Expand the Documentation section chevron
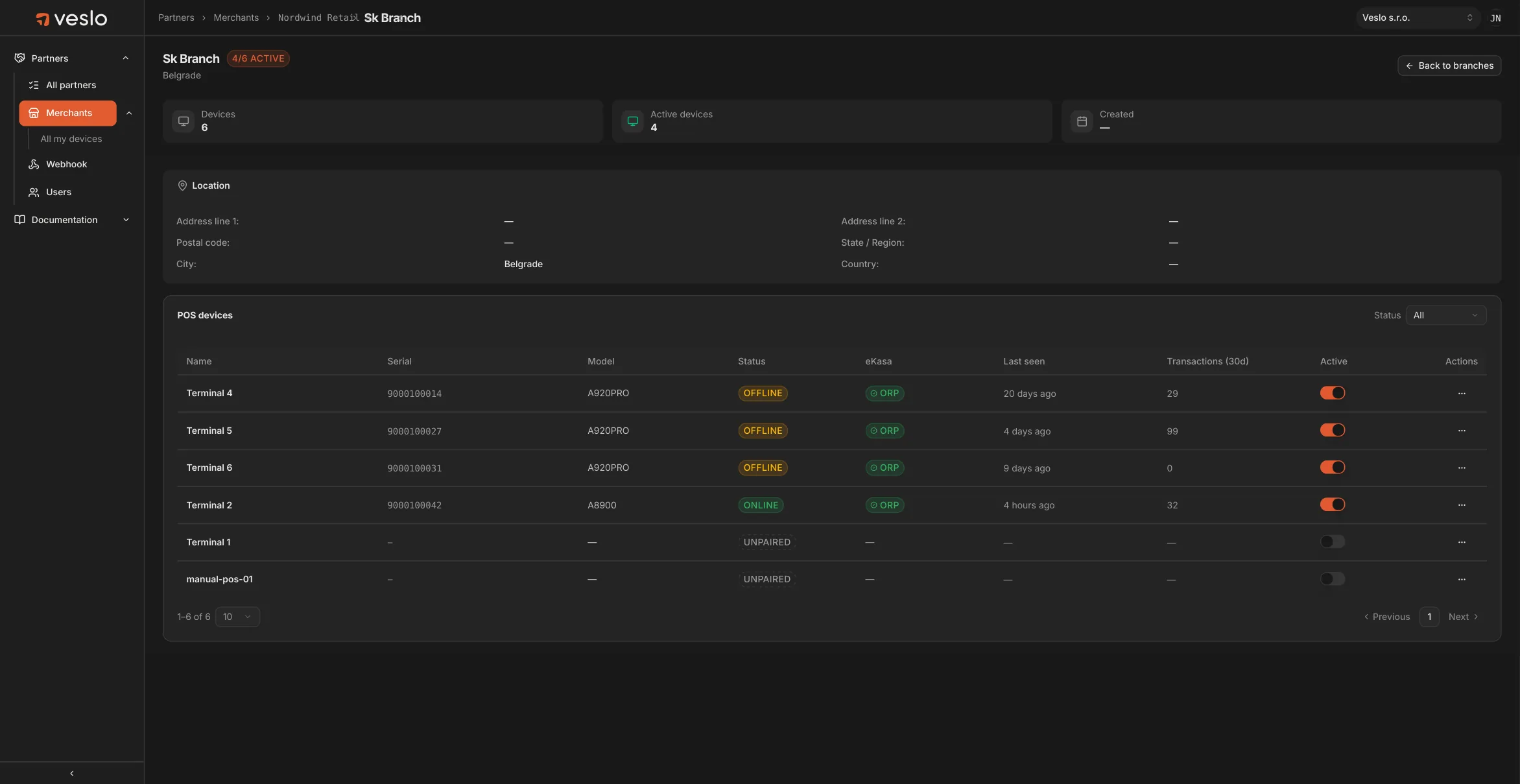 (126, 220)
